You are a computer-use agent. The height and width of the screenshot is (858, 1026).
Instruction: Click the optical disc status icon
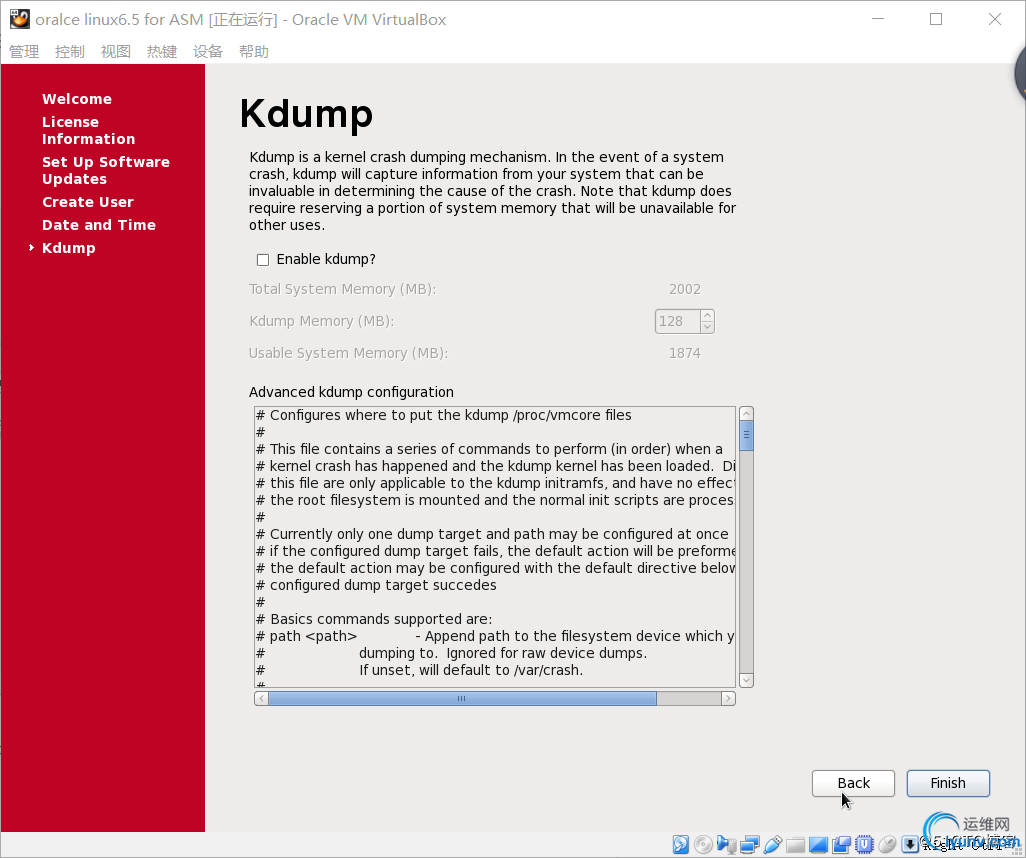pos(704,845)
